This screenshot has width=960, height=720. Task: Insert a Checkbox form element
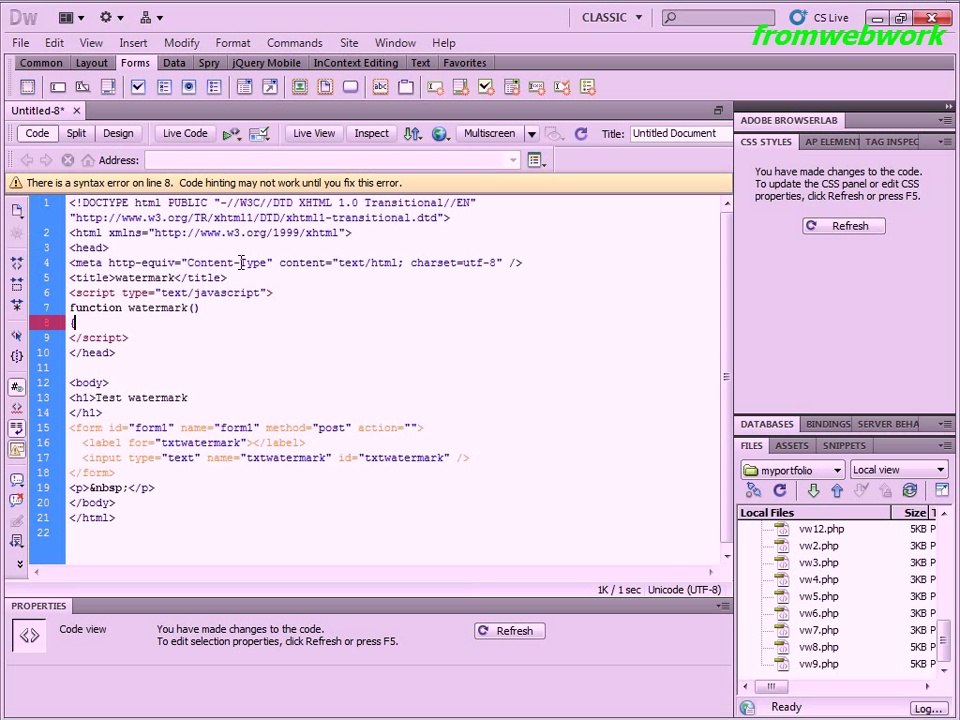click(138, 87)
